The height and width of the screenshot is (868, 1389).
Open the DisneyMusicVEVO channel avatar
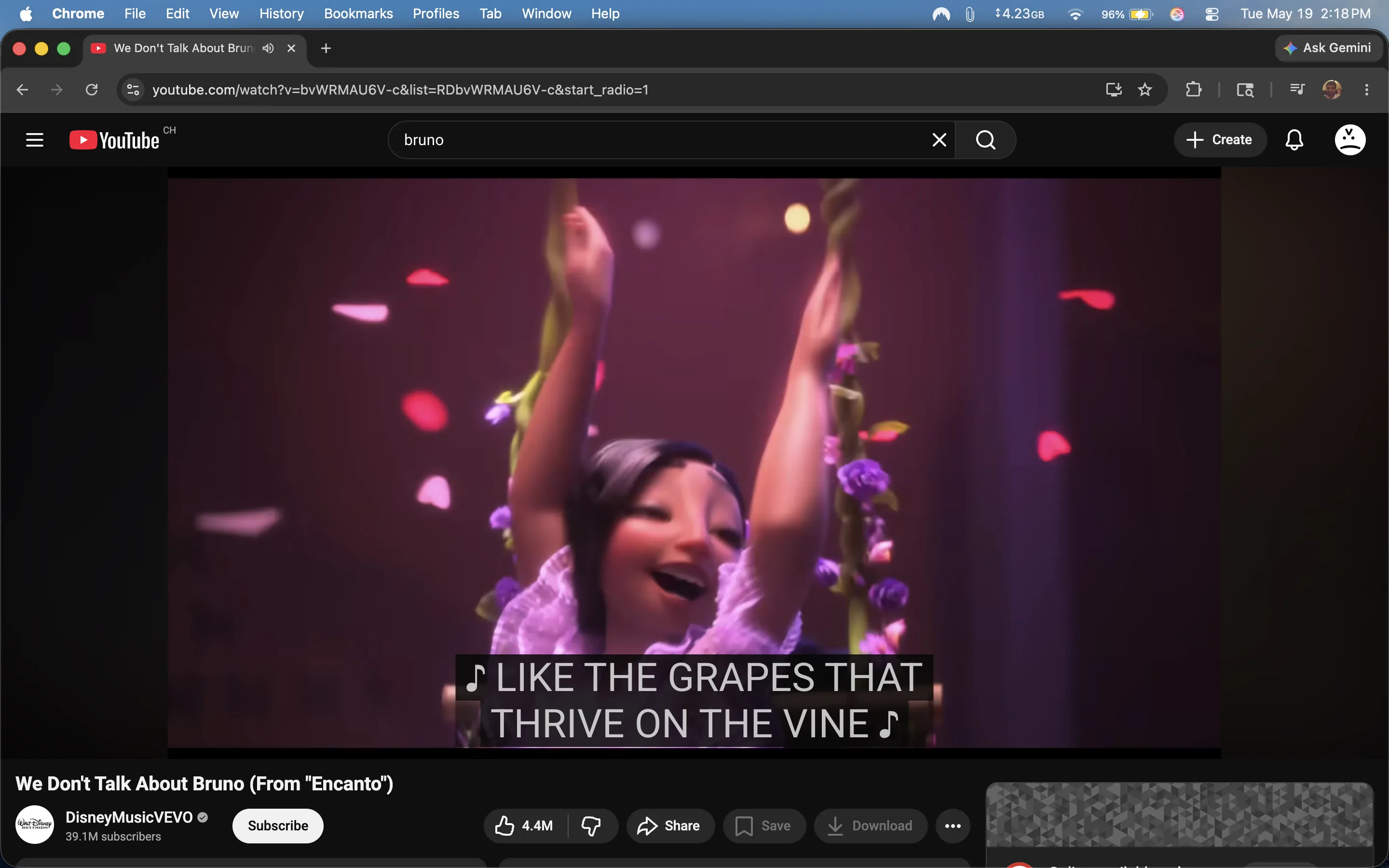pos(34,825)
